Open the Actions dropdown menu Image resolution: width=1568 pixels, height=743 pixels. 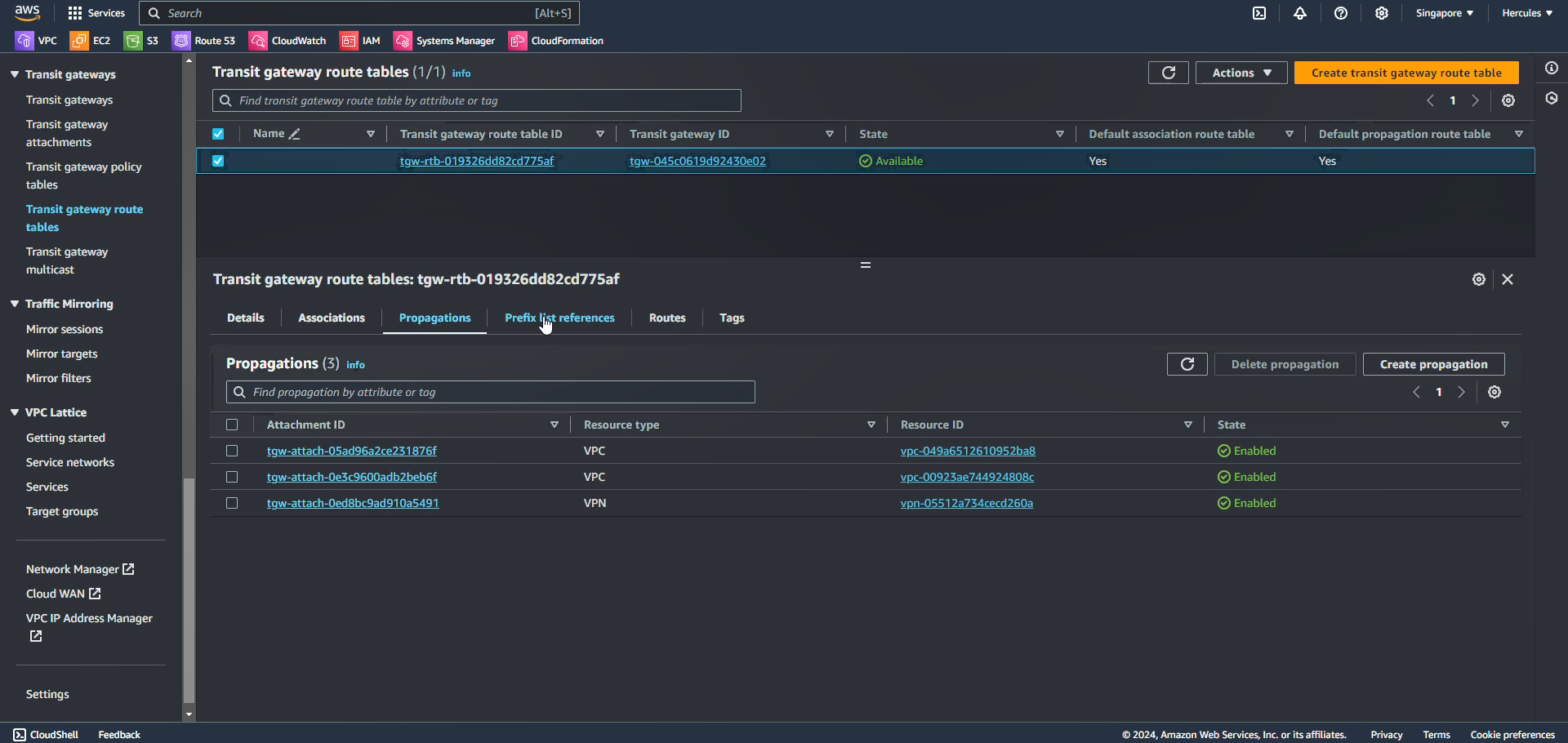tap(1241, 73)
